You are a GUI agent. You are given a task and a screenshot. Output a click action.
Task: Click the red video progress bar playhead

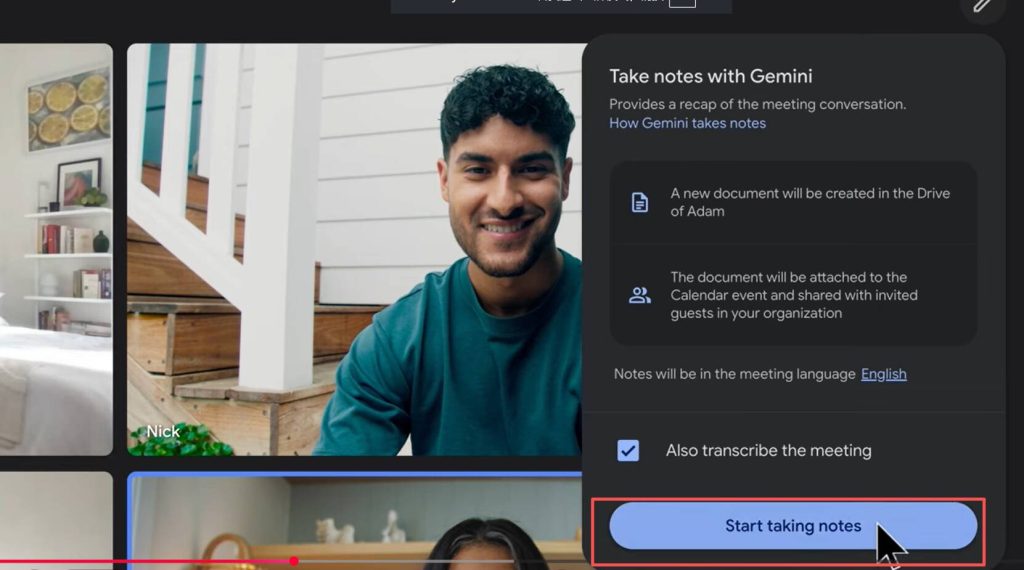[294, 561]
